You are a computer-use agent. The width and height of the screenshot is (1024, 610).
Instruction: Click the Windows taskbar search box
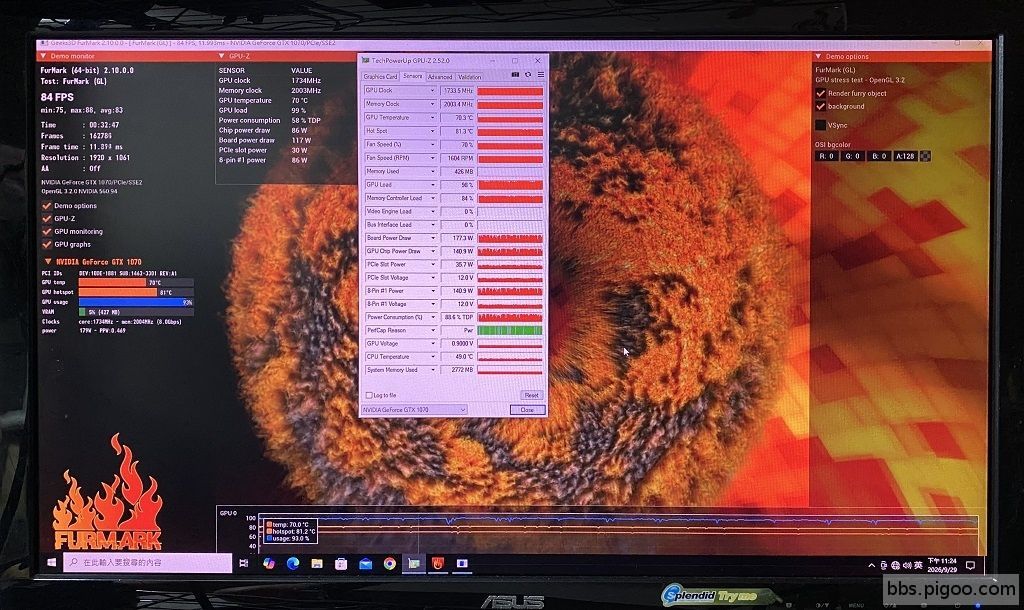[x=148, y=562]
